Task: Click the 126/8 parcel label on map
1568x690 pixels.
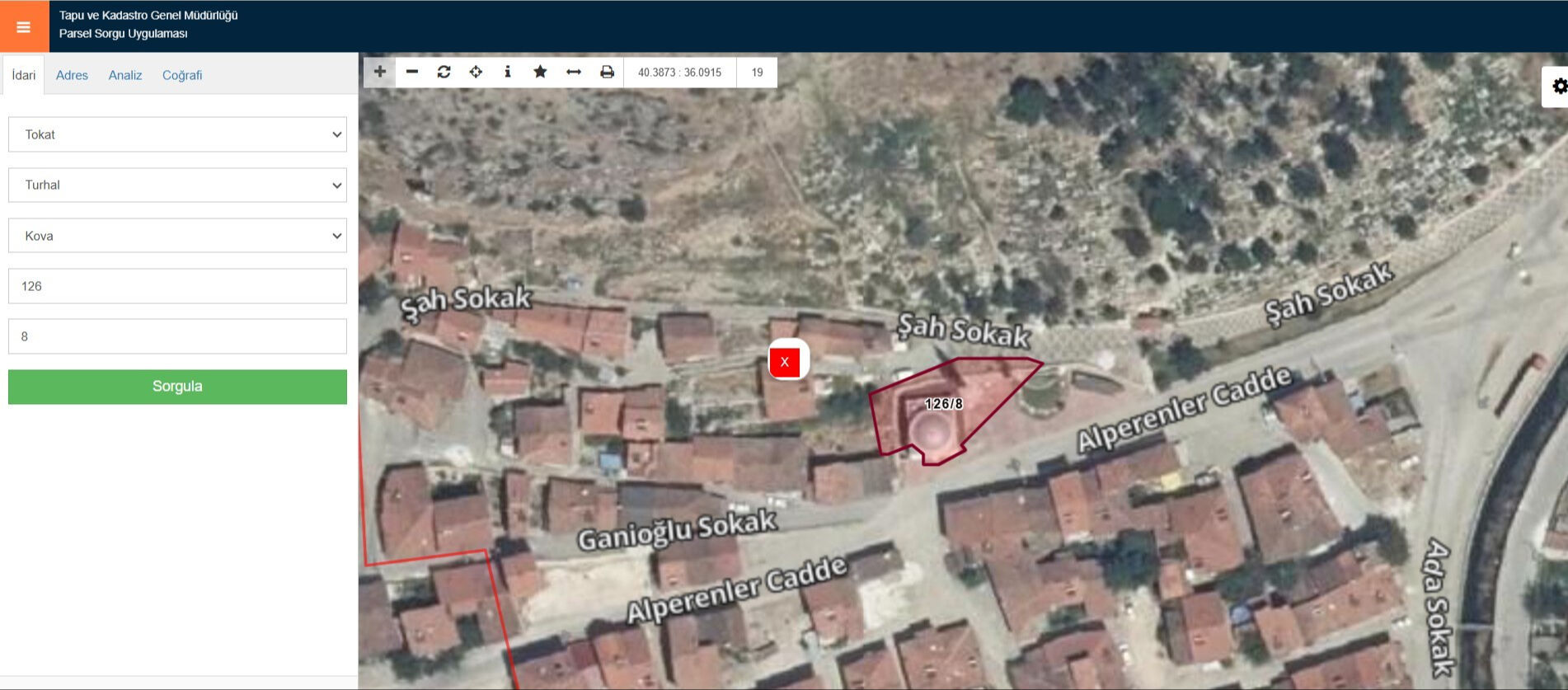Action: tap(944, 404)
